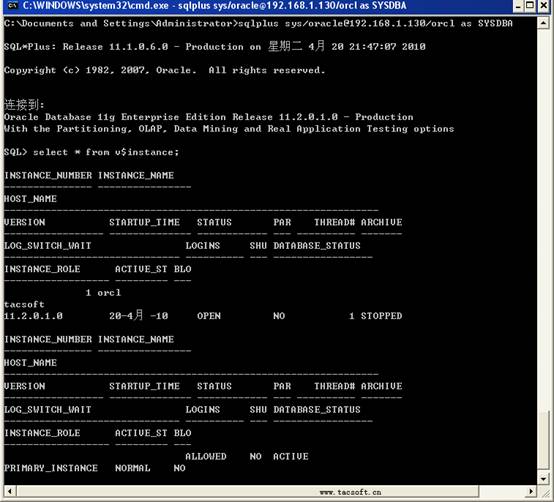Click the status value 'OPEN'
This screenshot has width=554, height=502.
click(209, 316)
